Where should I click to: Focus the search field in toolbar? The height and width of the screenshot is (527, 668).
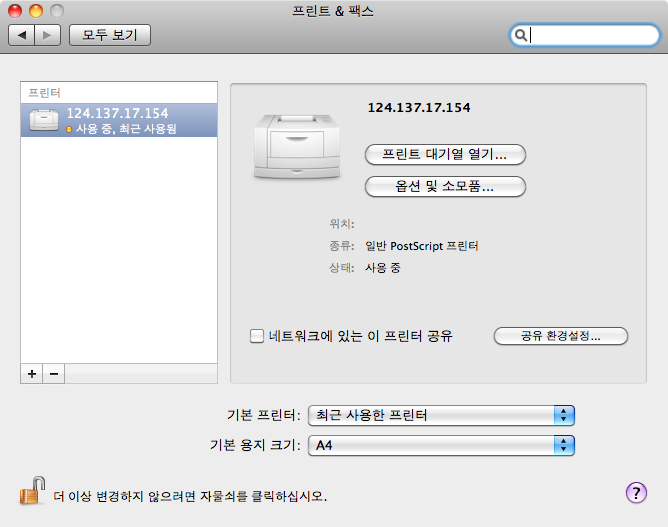tap(584, 35)
